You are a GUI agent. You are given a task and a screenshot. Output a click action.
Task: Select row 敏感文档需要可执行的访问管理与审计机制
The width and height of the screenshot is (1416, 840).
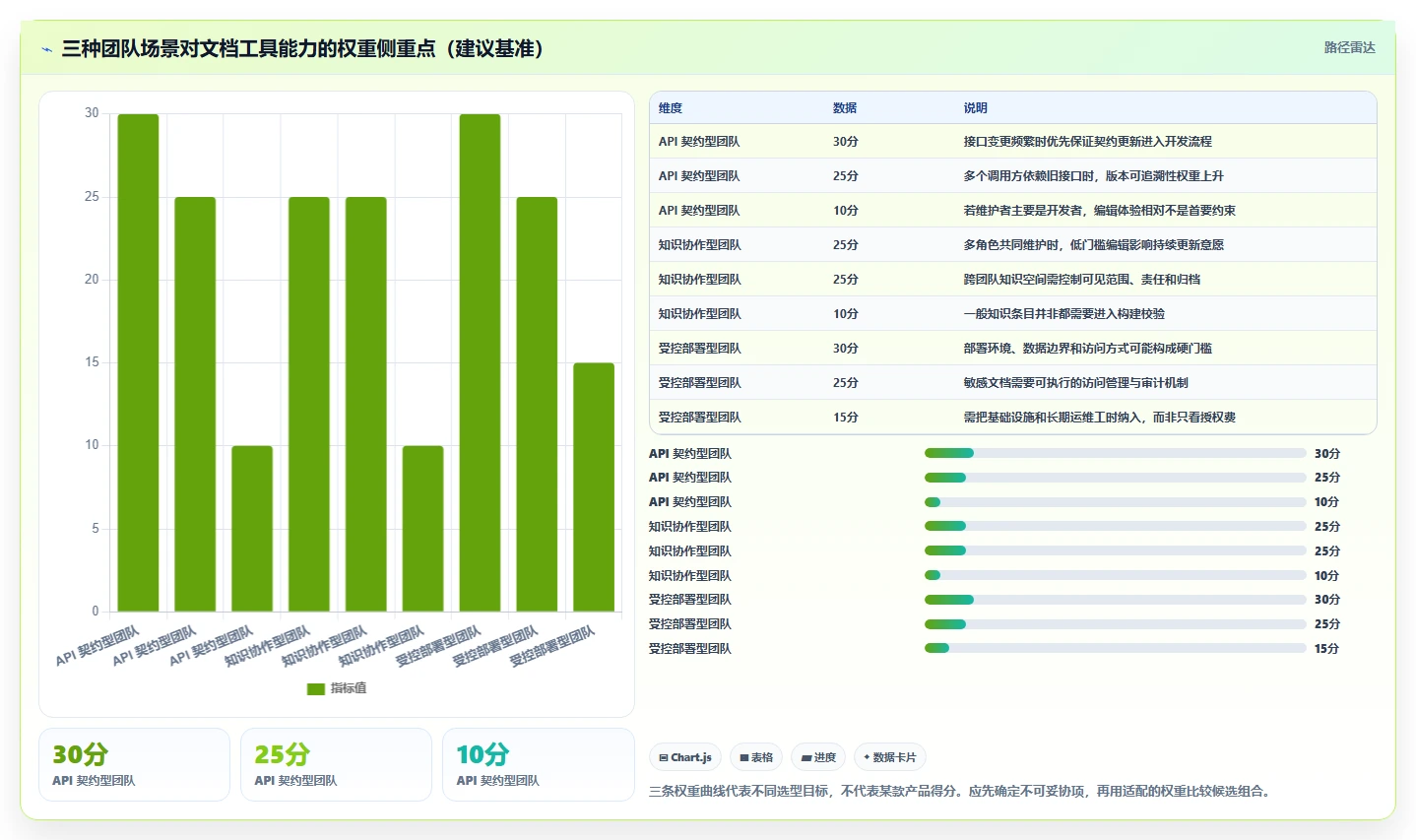[1012, 382]
